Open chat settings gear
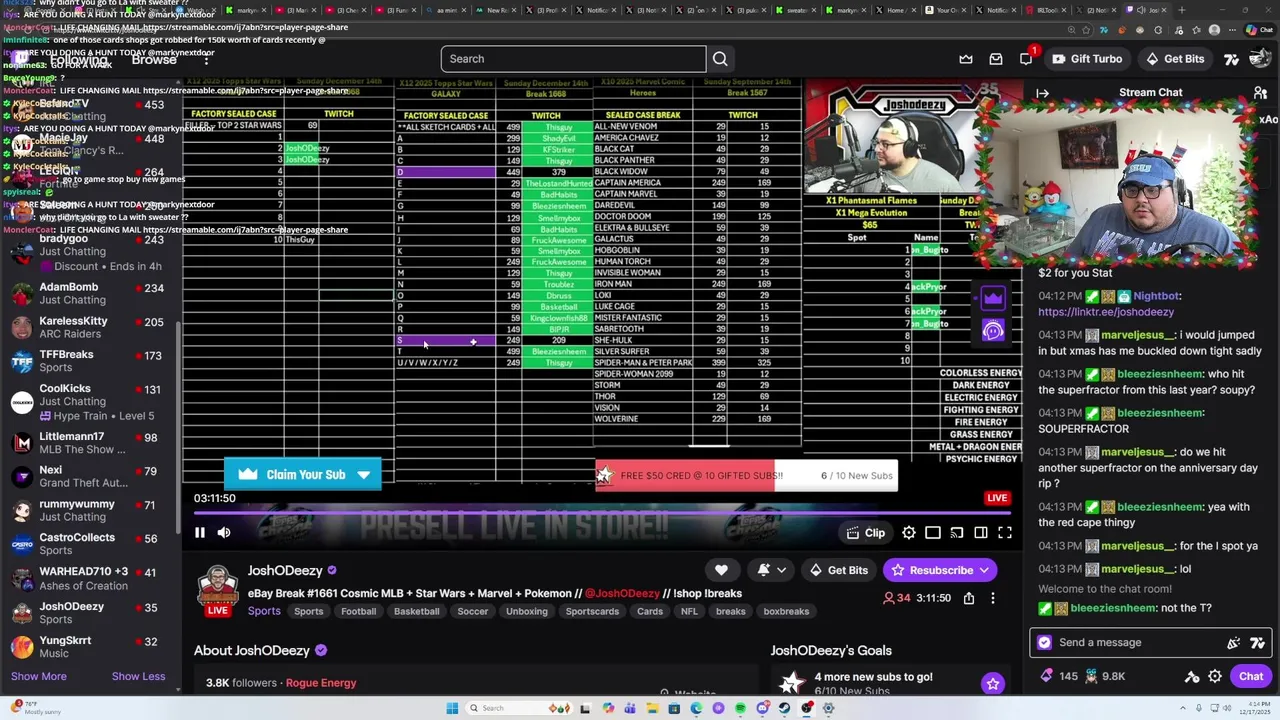 (x=1215, y=677)
